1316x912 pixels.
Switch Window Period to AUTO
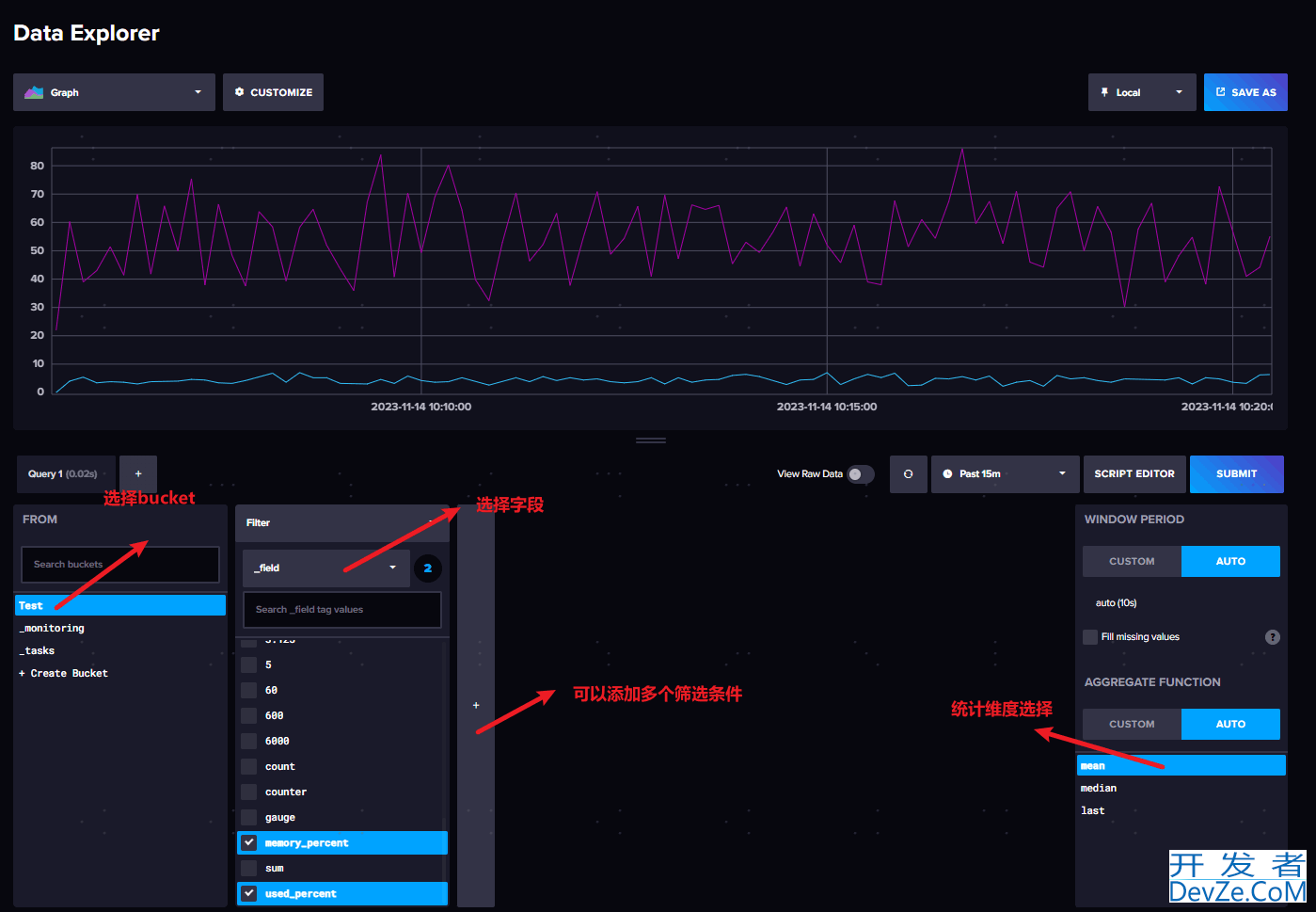pyautogui.click(x=1230, y=561)
